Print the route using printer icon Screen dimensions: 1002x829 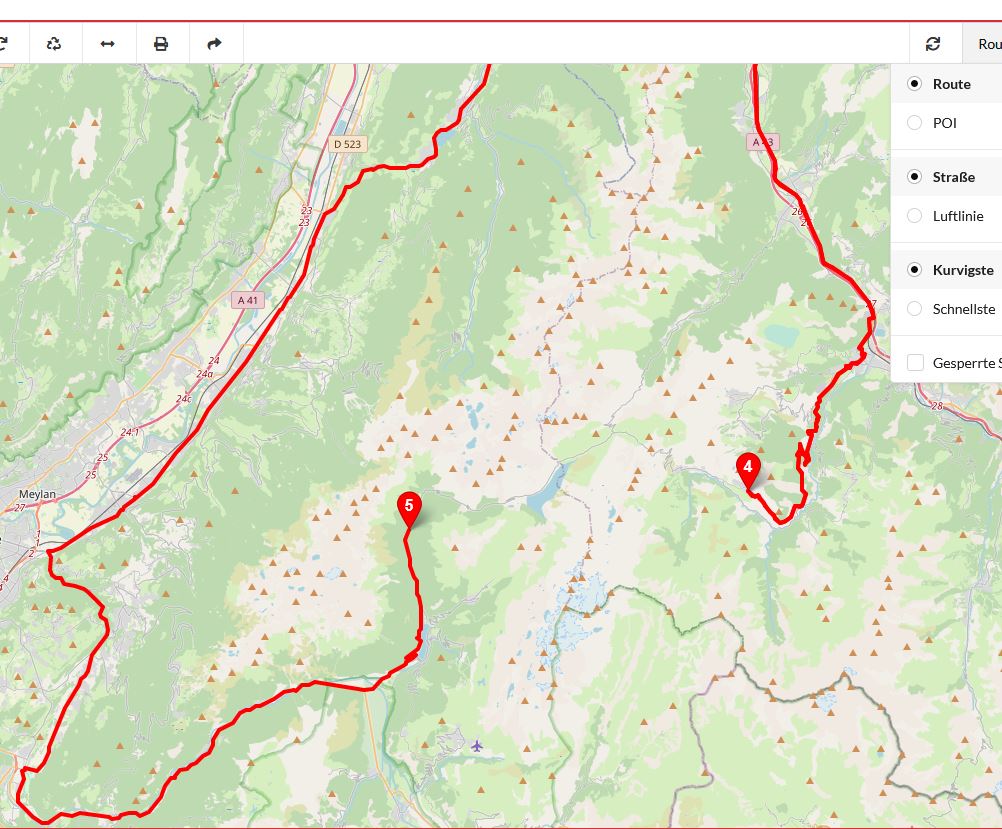point(161,44)
